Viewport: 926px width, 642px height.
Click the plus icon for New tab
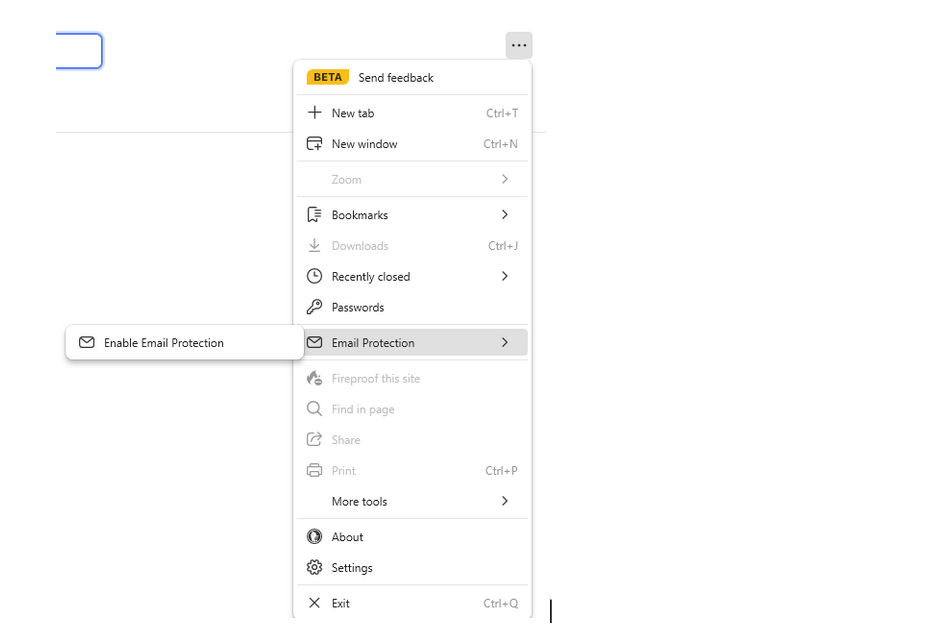pyautogui.click(x=314, y=113)
